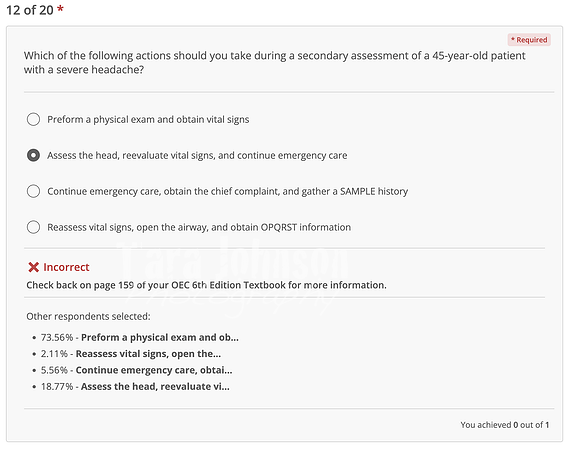Click the '12 of 20' question counter
Viewport: 572px width, 450px height.
tap(30, 10)
